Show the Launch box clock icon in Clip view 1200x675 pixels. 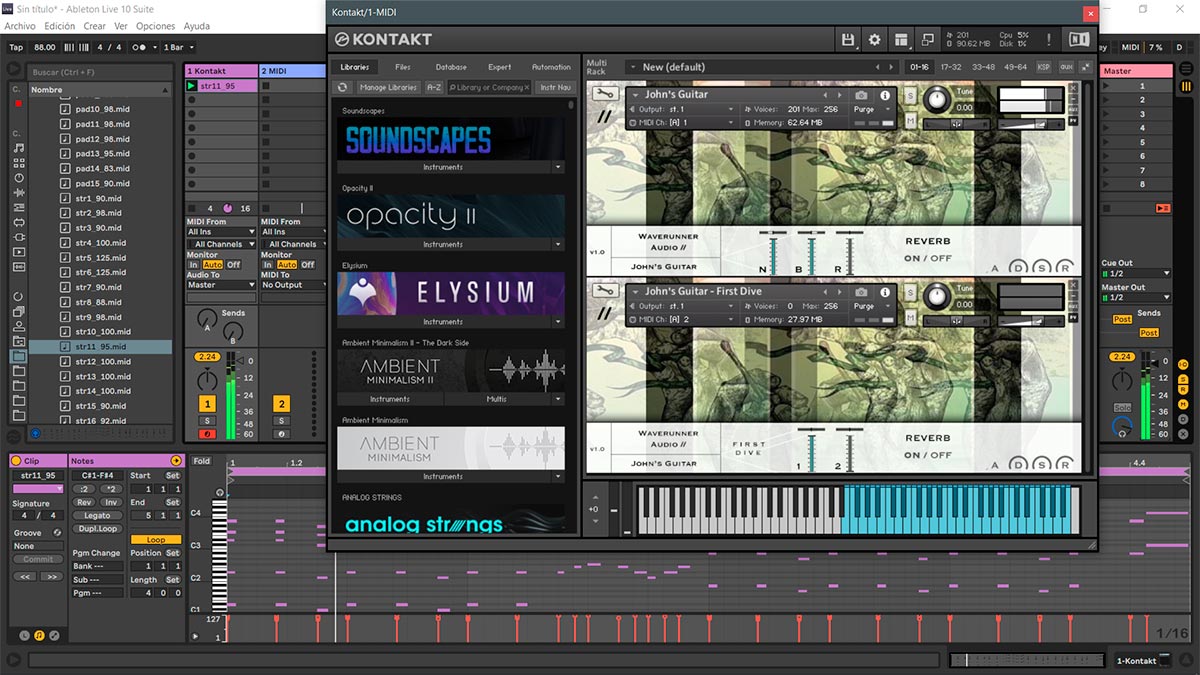click(x=25, y=635)
